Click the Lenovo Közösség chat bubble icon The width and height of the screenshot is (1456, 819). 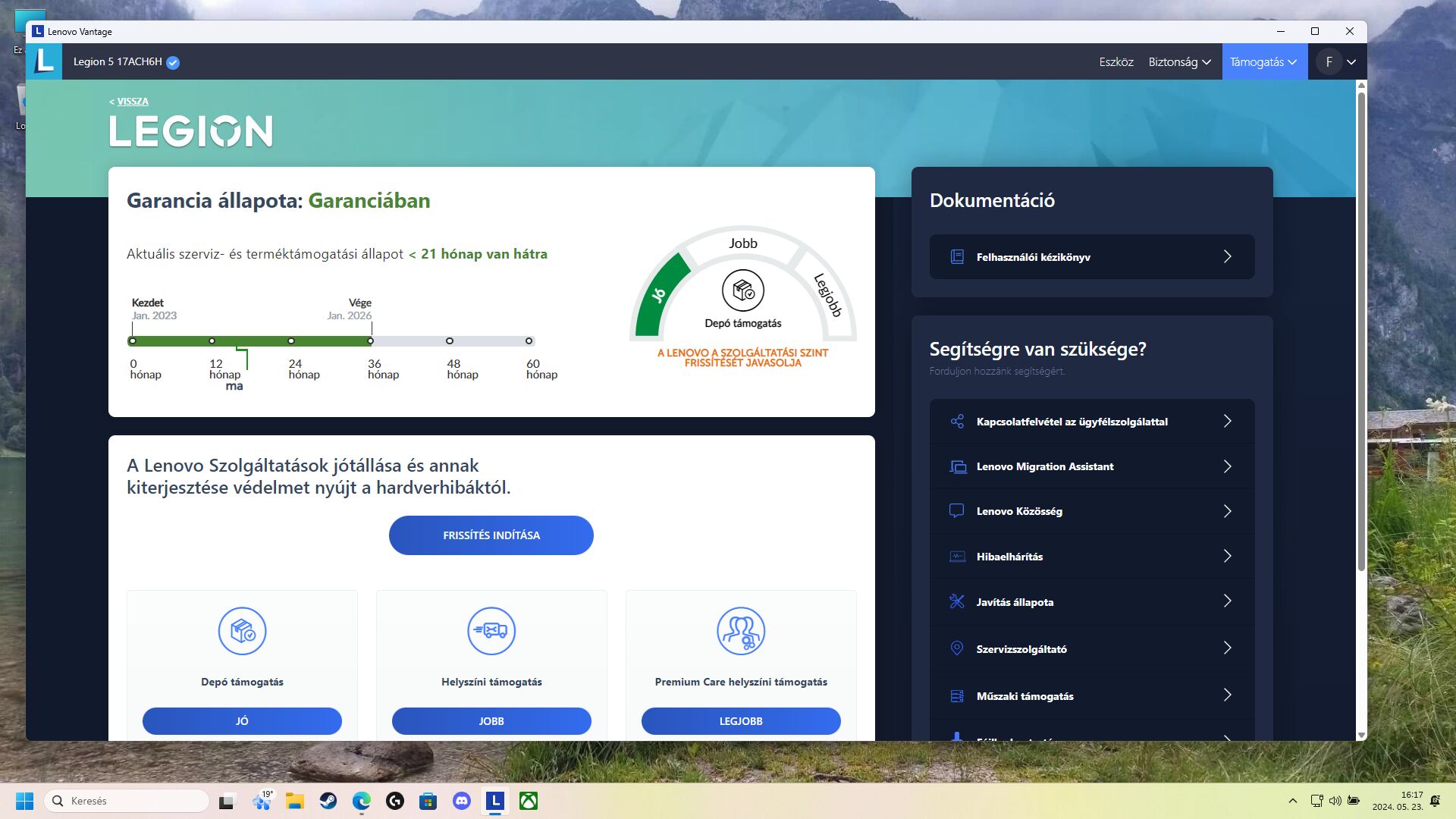[957, 511]
